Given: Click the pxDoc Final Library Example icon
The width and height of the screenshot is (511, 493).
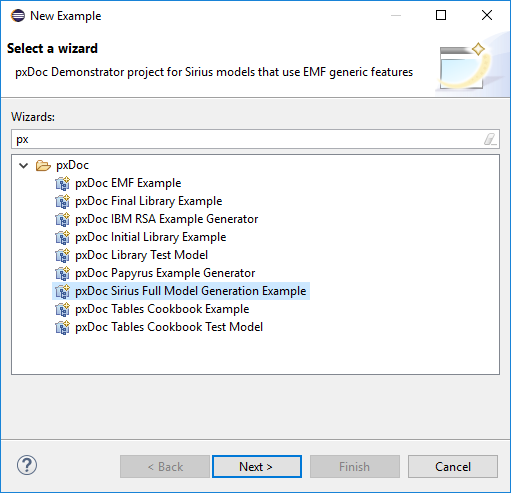Looking at the screenshot, I should (62, 201).
